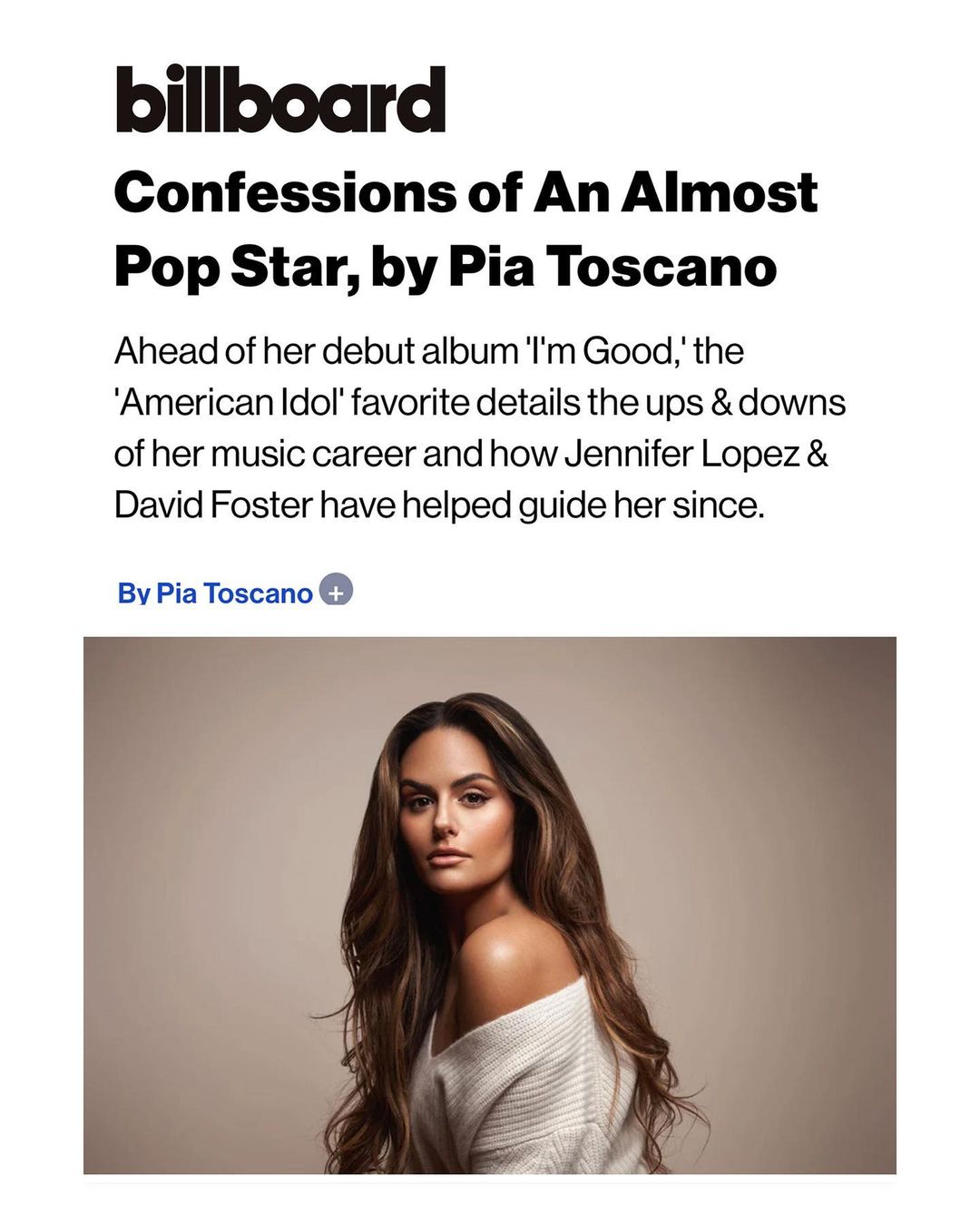Click the woman's face in the article photo
980x1225 pixels.
[x=451, y=817]
